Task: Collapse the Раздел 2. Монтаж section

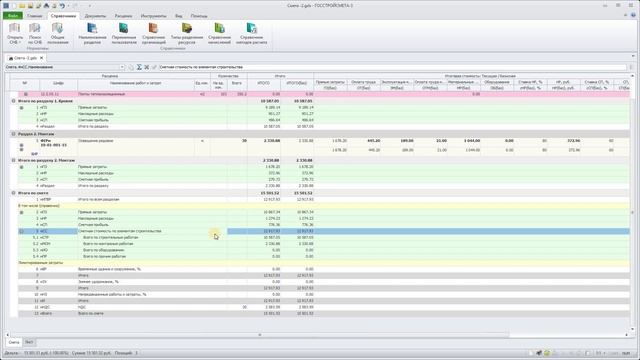Action: point(13,134)
